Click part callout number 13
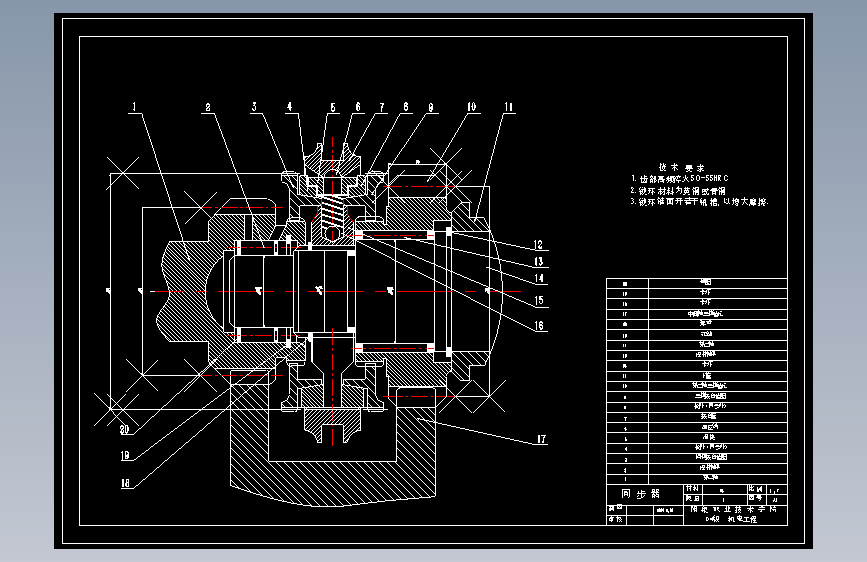 (x=539, y=261)
